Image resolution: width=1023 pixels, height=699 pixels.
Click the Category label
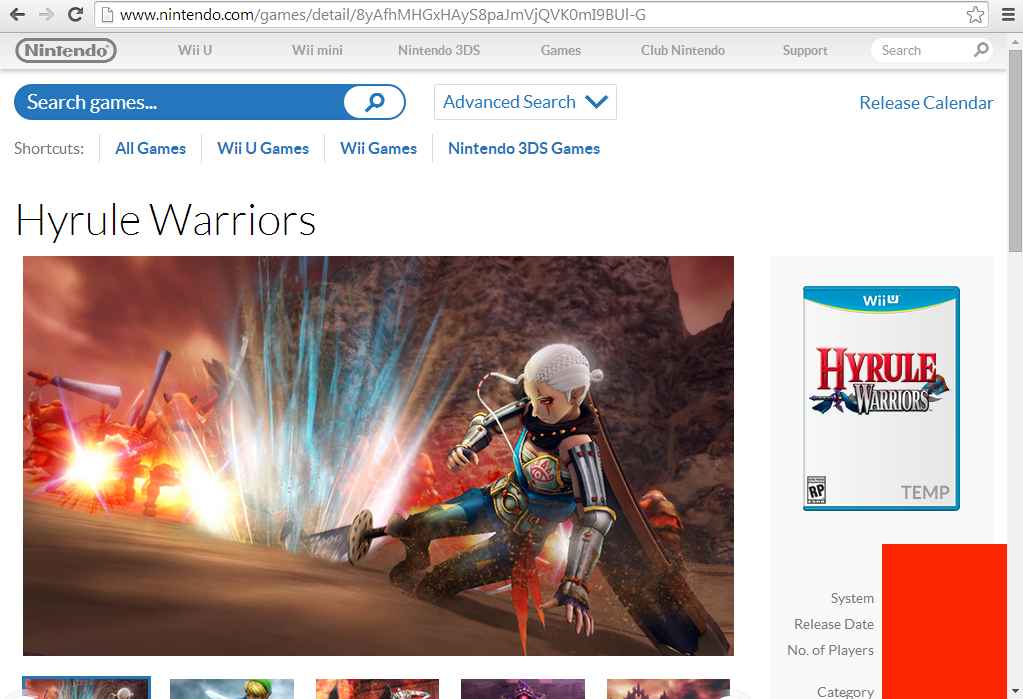click(846, 691)
